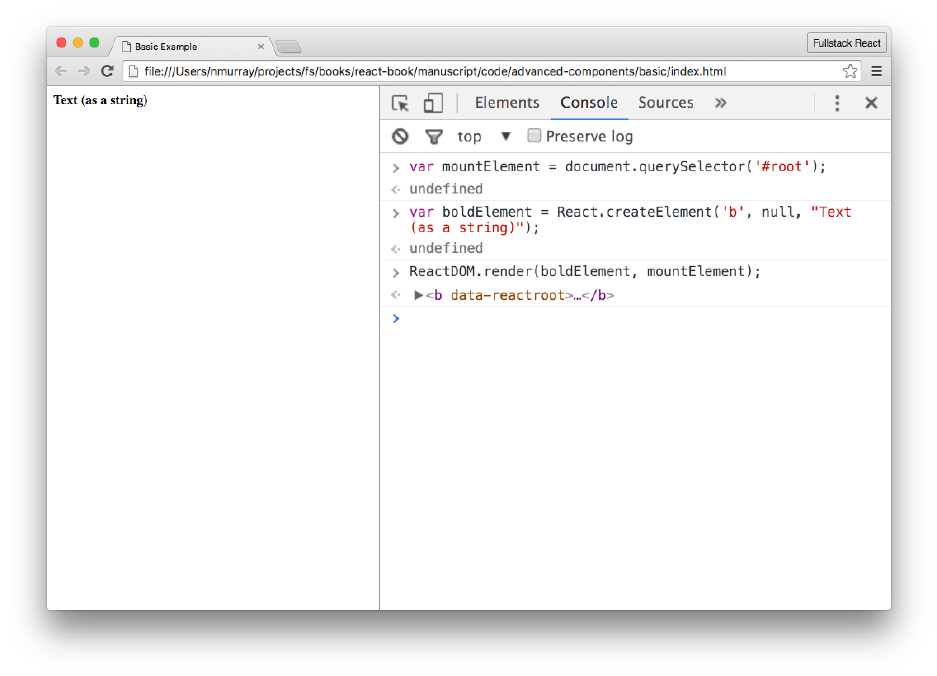The image size is (937, 676).
Task: Toggle the device toolbar icon
Action: click(x=433, y=103)
